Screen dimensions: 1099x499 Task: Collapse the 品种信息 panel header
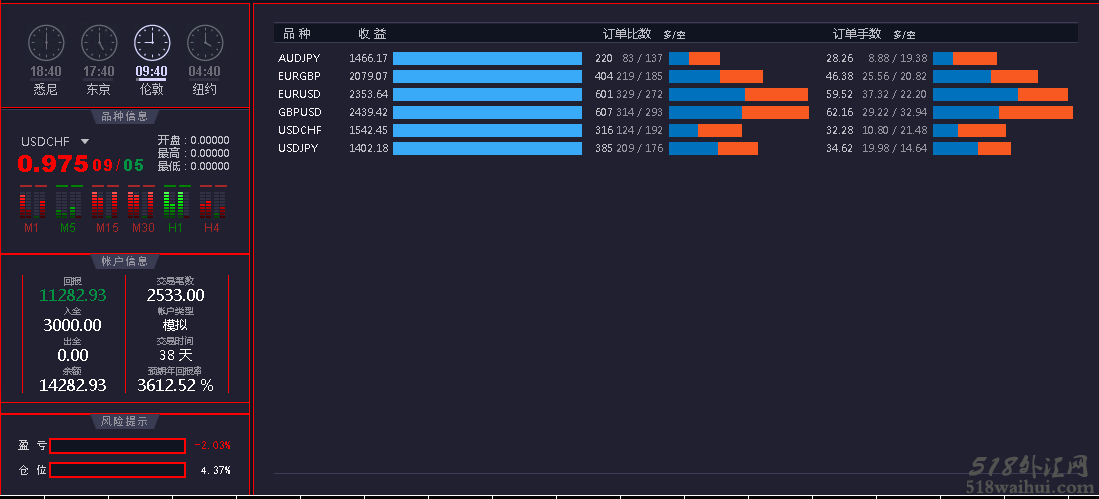tap(125, 116)
